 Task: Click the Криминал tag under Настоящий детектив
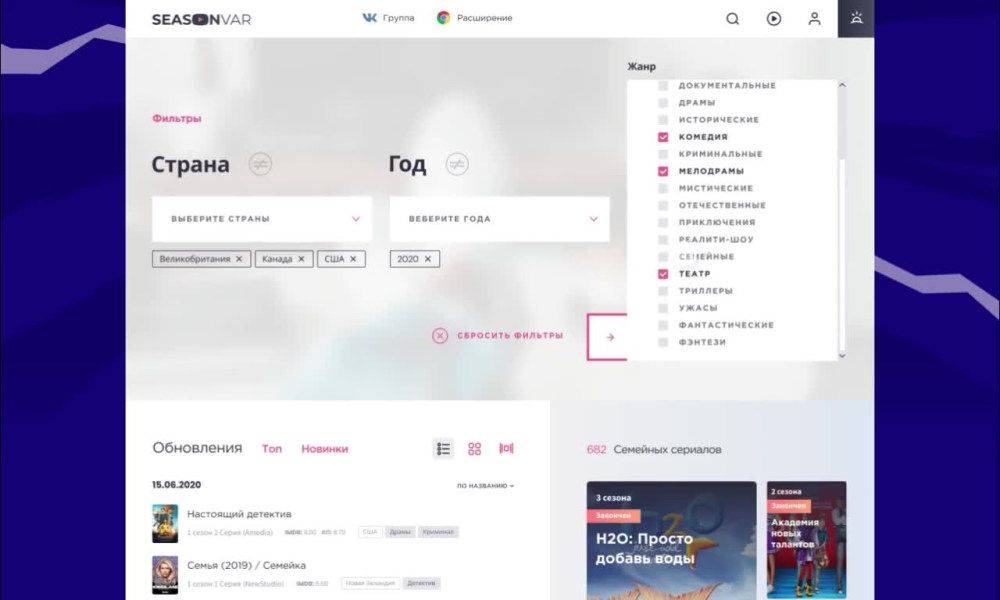click(438, 532)
